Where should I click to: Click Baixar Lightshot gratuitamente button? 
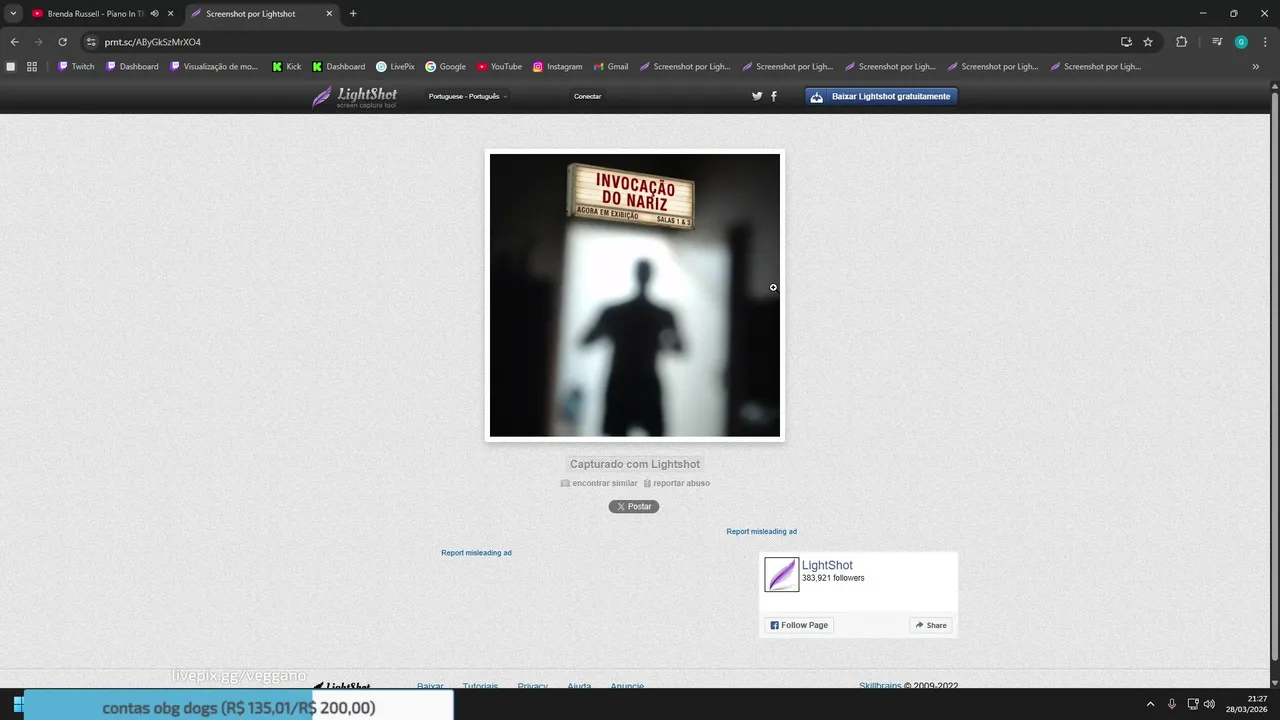(x=881, y=96)
